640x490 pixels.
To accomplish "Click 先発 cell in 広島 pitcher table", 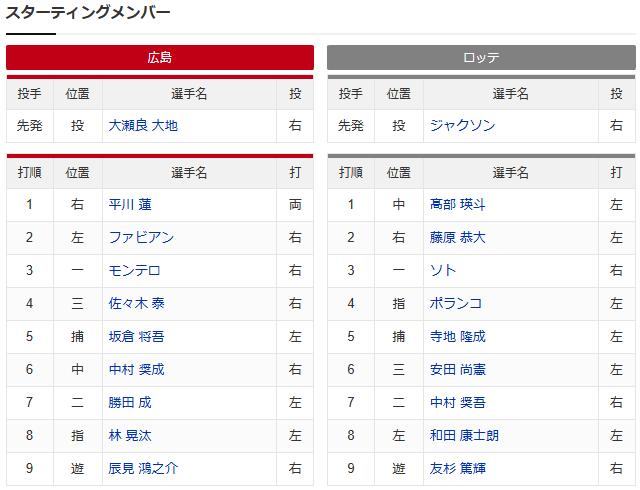I will [x=30, y=126].
